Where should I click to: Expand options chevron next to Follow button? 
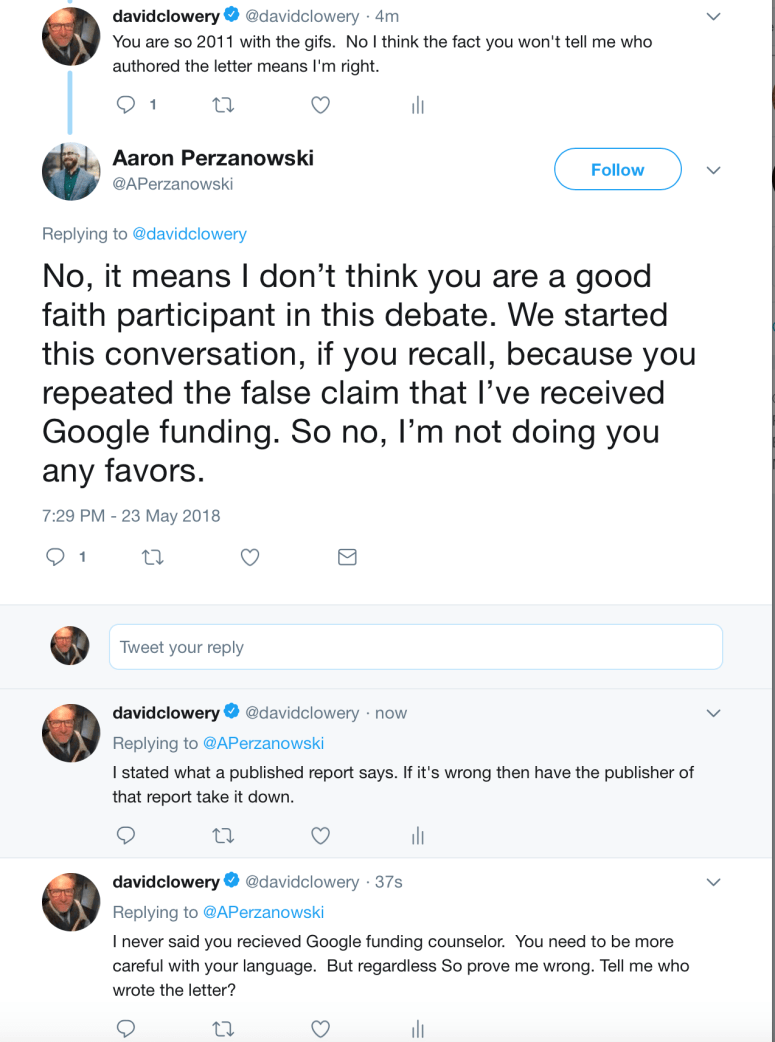tap(713, 170)
